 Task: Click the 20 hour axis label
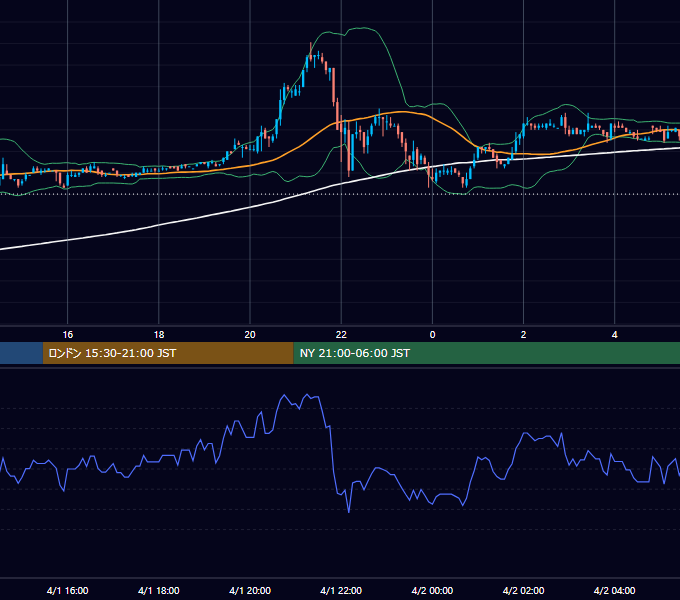click(250, 335)
